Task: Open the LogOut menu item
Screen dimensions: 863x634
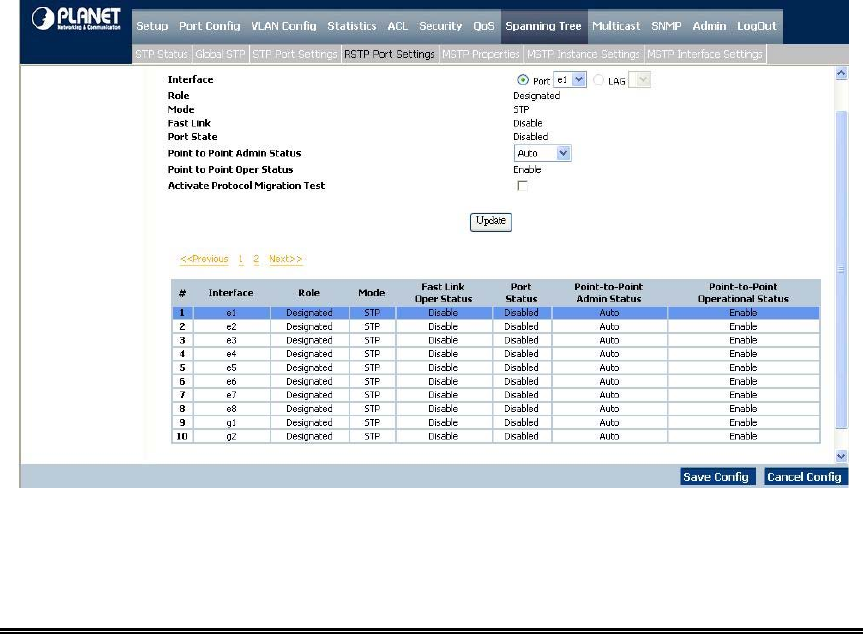Action: click(x=756, y=26)
